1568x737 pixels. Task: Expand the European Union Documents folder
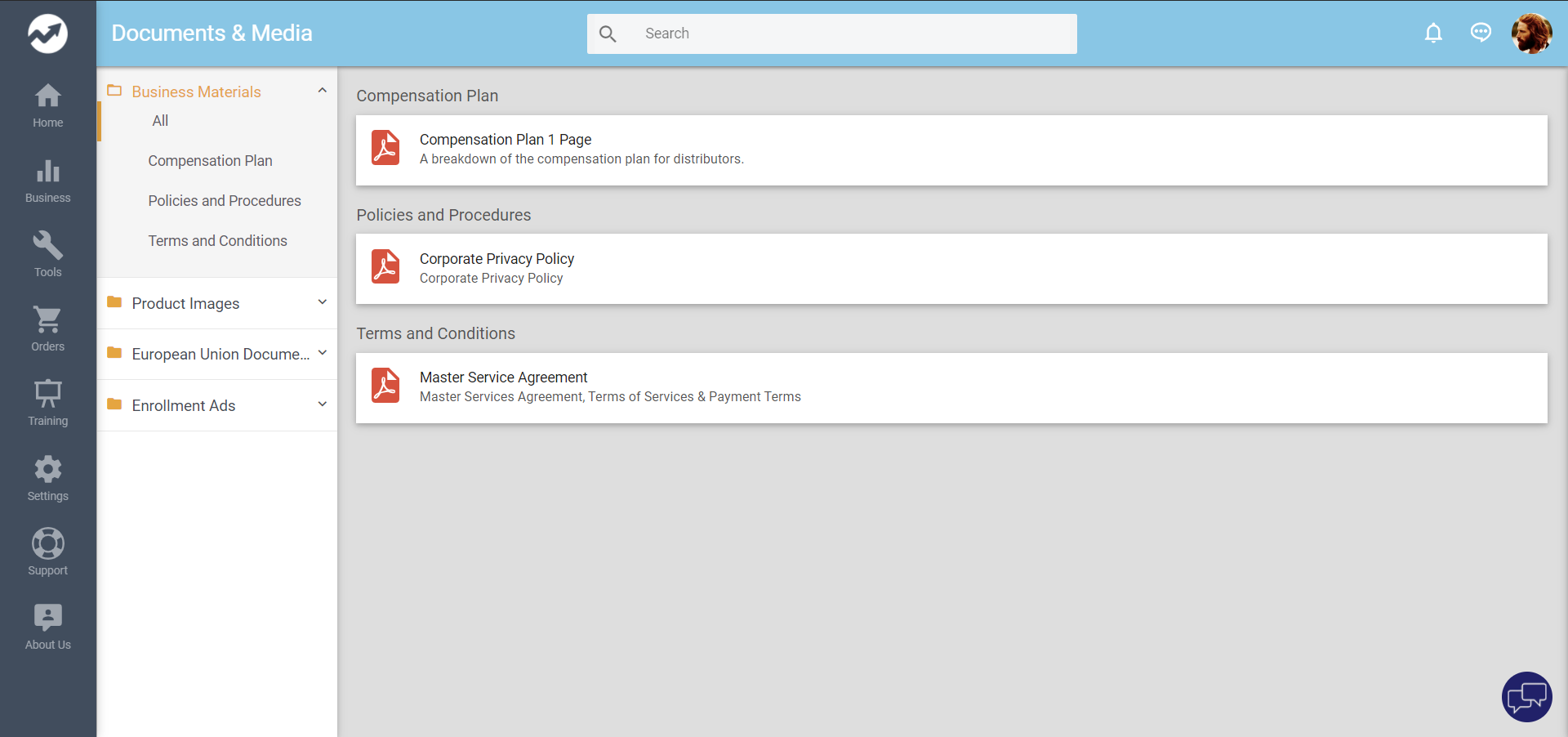[322, 353]
